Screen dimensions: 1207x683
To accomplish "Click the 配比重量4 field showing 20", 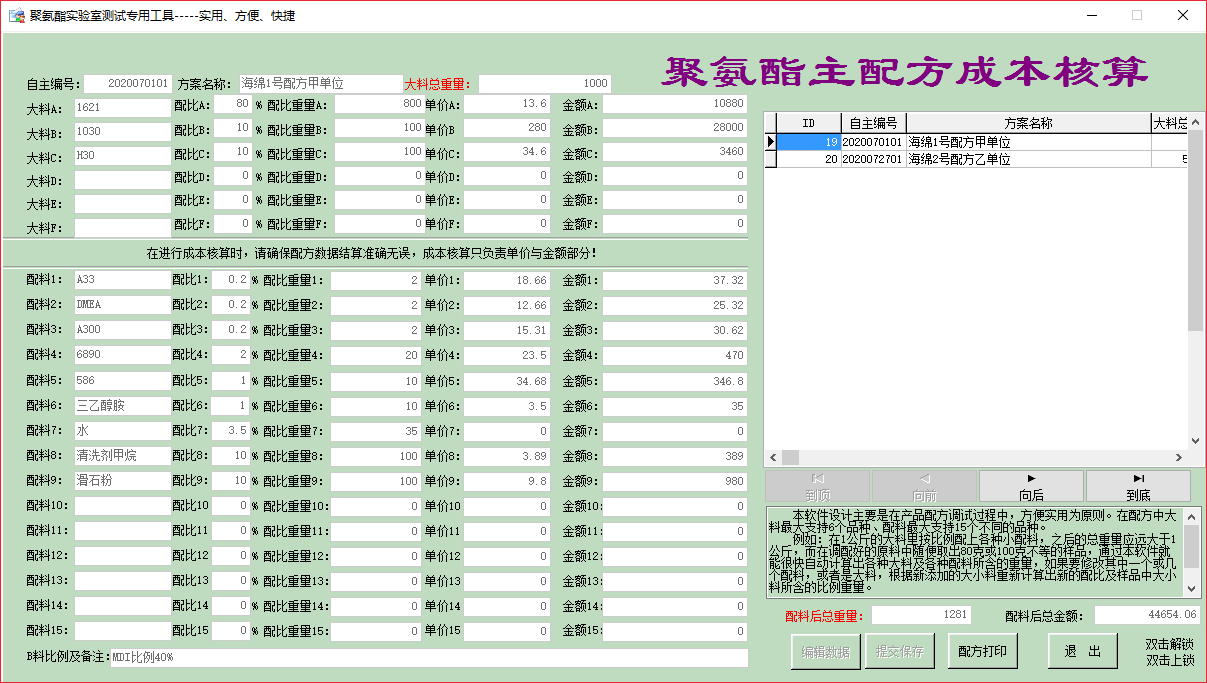I will [x=376, y=356].
